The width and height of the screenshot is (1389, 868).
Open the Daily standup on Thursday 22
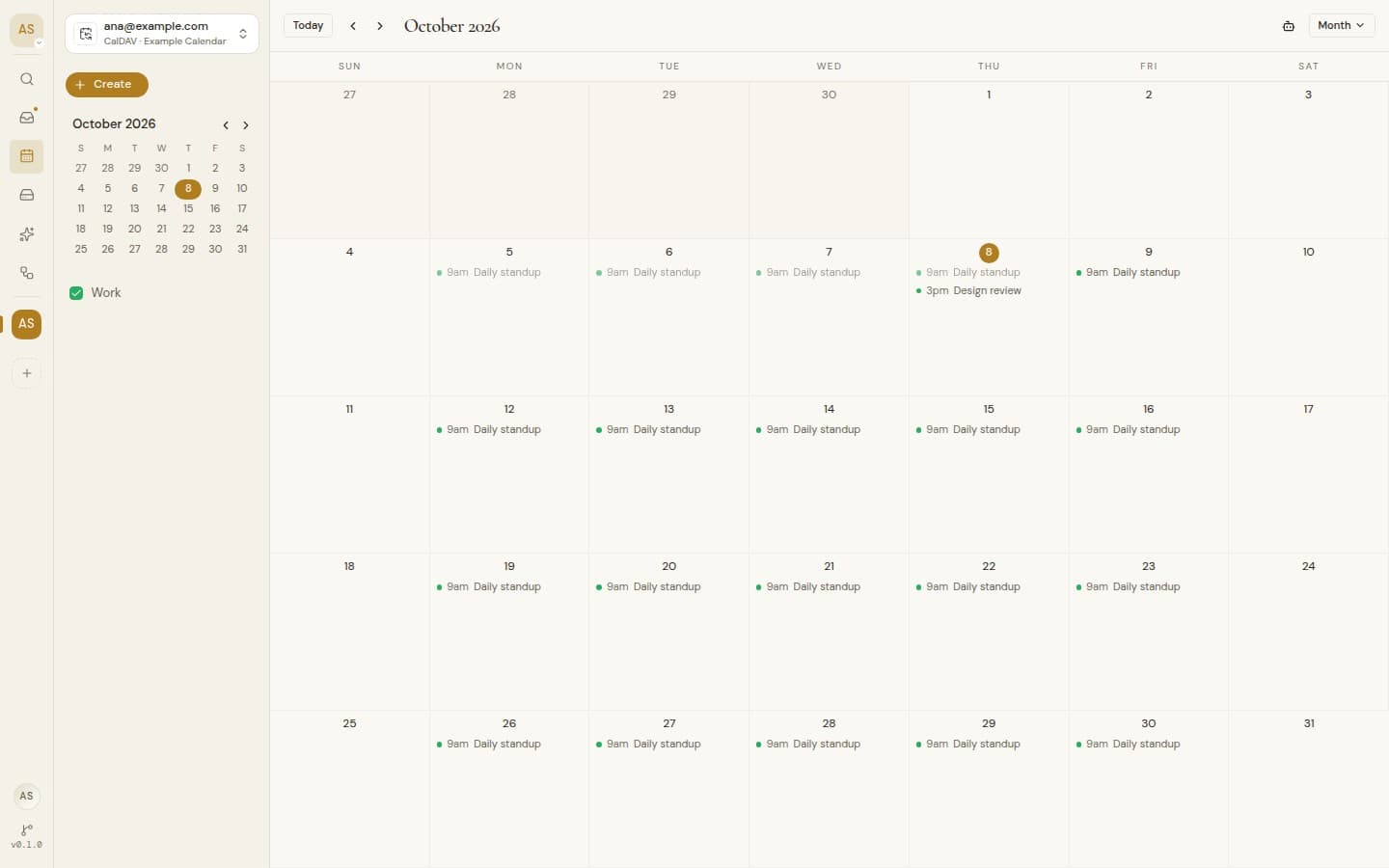tap(988, 587)
